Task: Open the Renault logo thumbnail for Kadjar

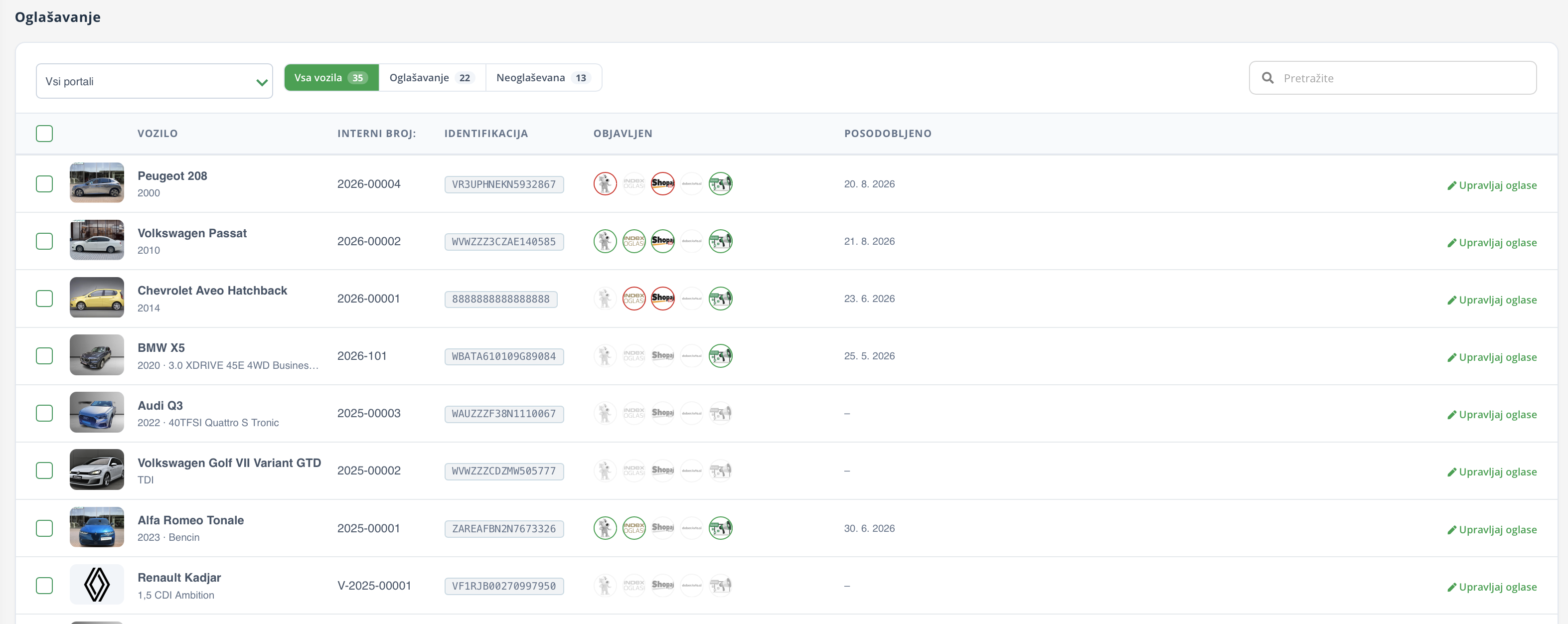Action: (x=97, y=585)
